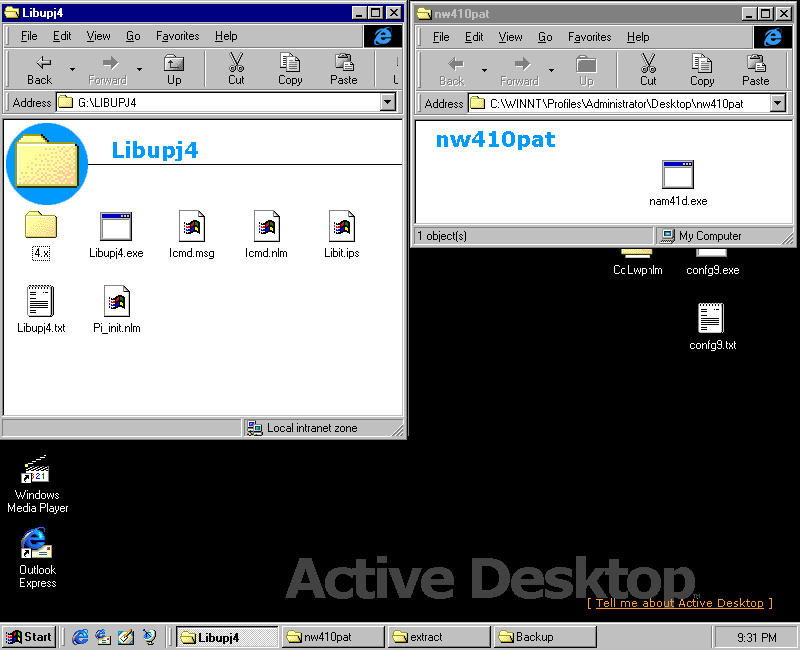The image size is (800, 650).
Task: Open Forward history dropdown arrow in Libupj4
Action: [139, 69]
